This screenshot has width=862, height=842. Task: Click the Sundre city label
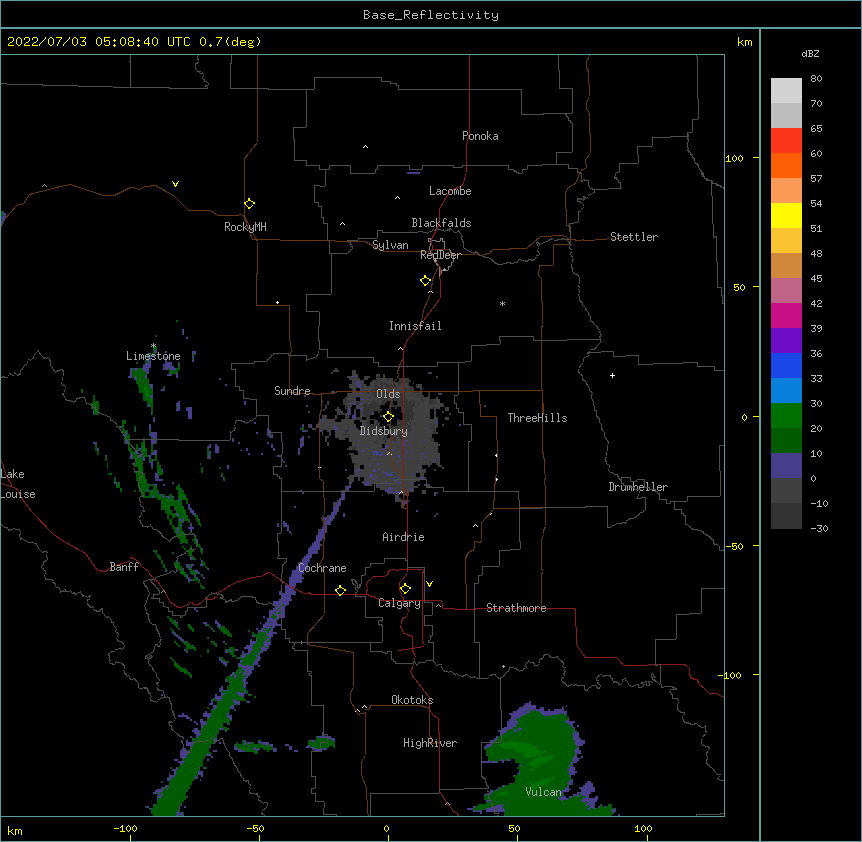[x=292, y=391]
